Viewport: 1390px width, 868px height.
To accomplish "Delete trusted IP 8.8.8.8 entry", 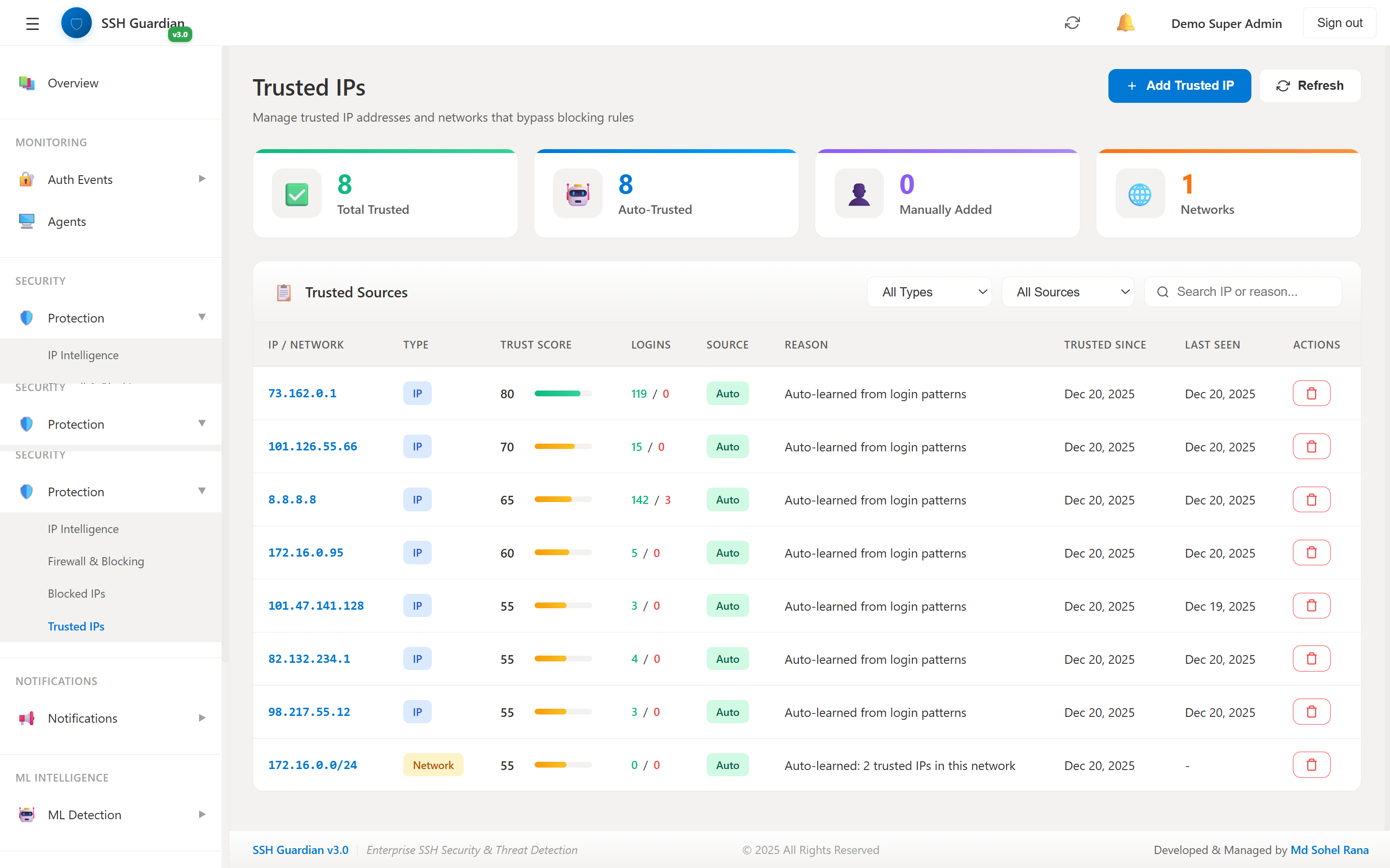I will [x=1311, y=500].
